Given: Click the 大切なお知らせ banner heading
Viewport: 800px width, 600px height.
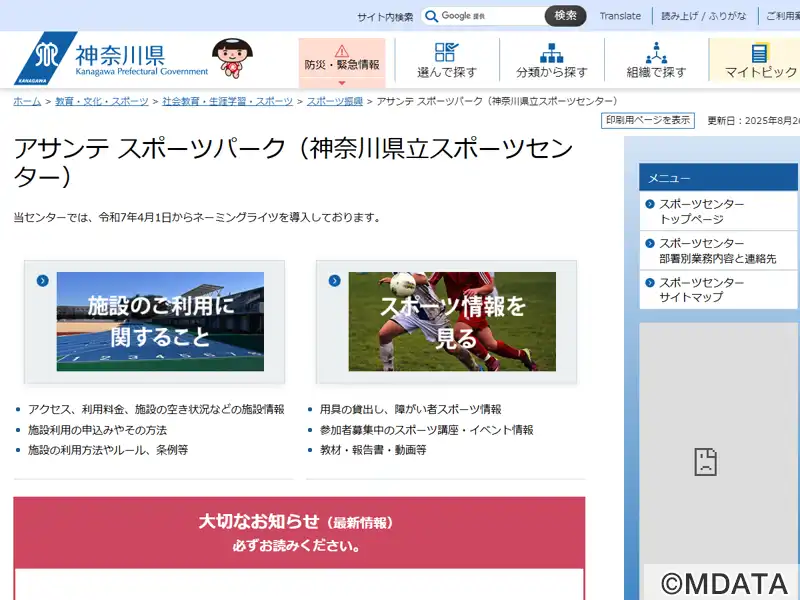Looking at the screenshot, I should pos(296,522).
